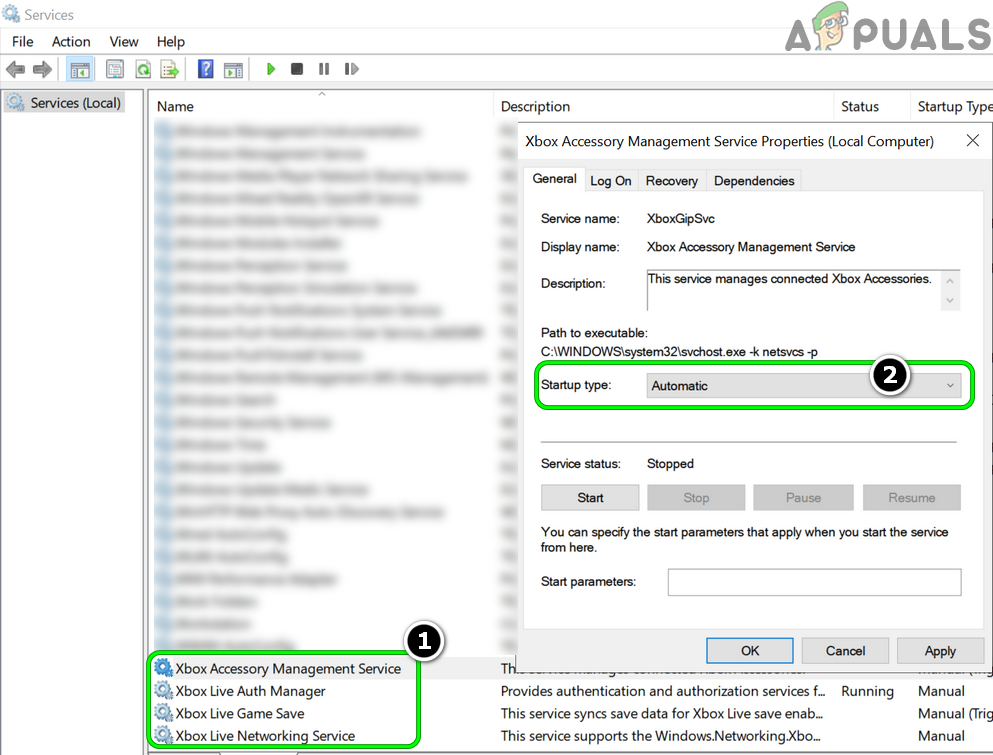The width and height of the screenshot is (993, 755).
Task: Switch to the Dependencies tab
Action: [x=754, y=181]
